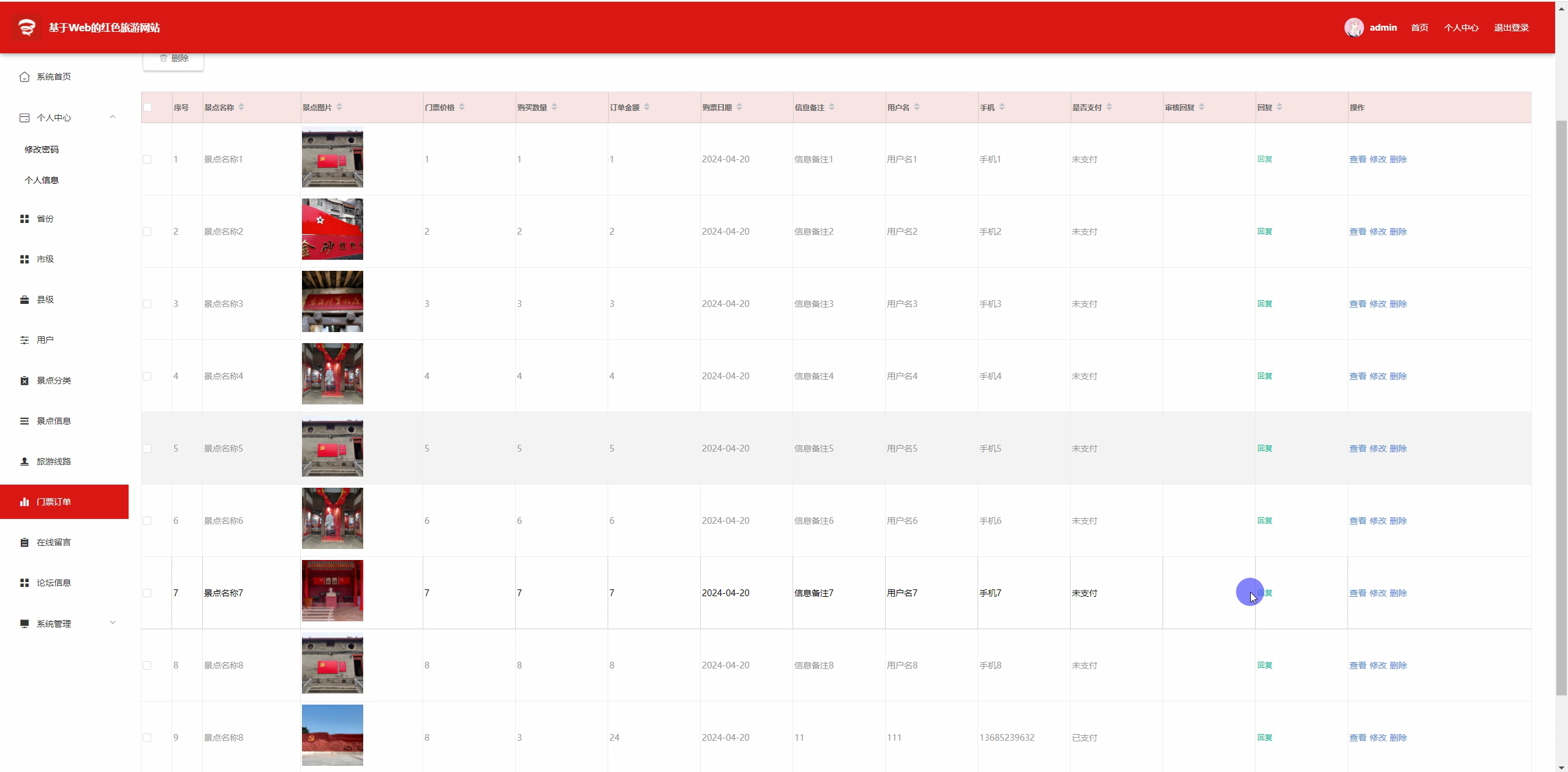Screen dimensions: 1568x772
Task: Click the 省份 grid icon in sidebar
Action: point(24,219)
